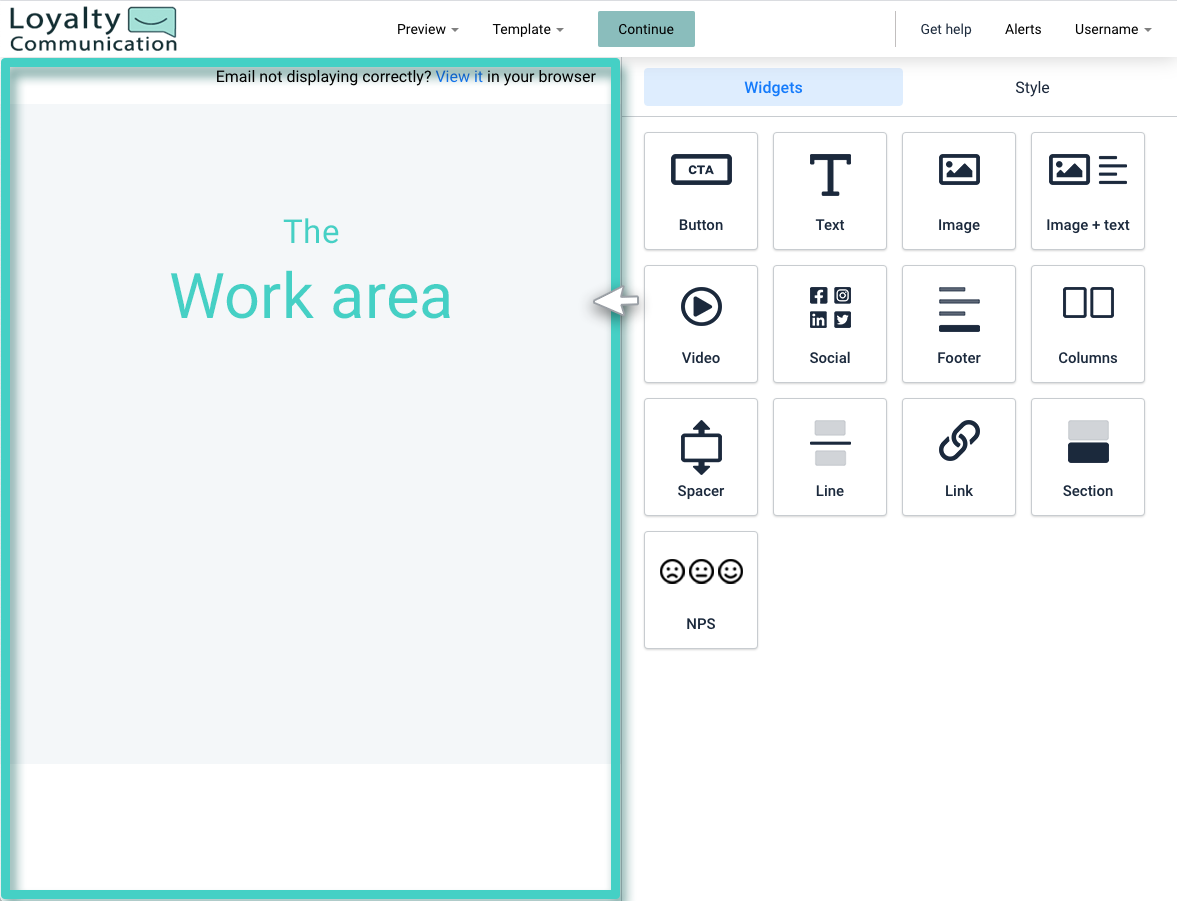Open the Preview dropdown

[427, 29]
